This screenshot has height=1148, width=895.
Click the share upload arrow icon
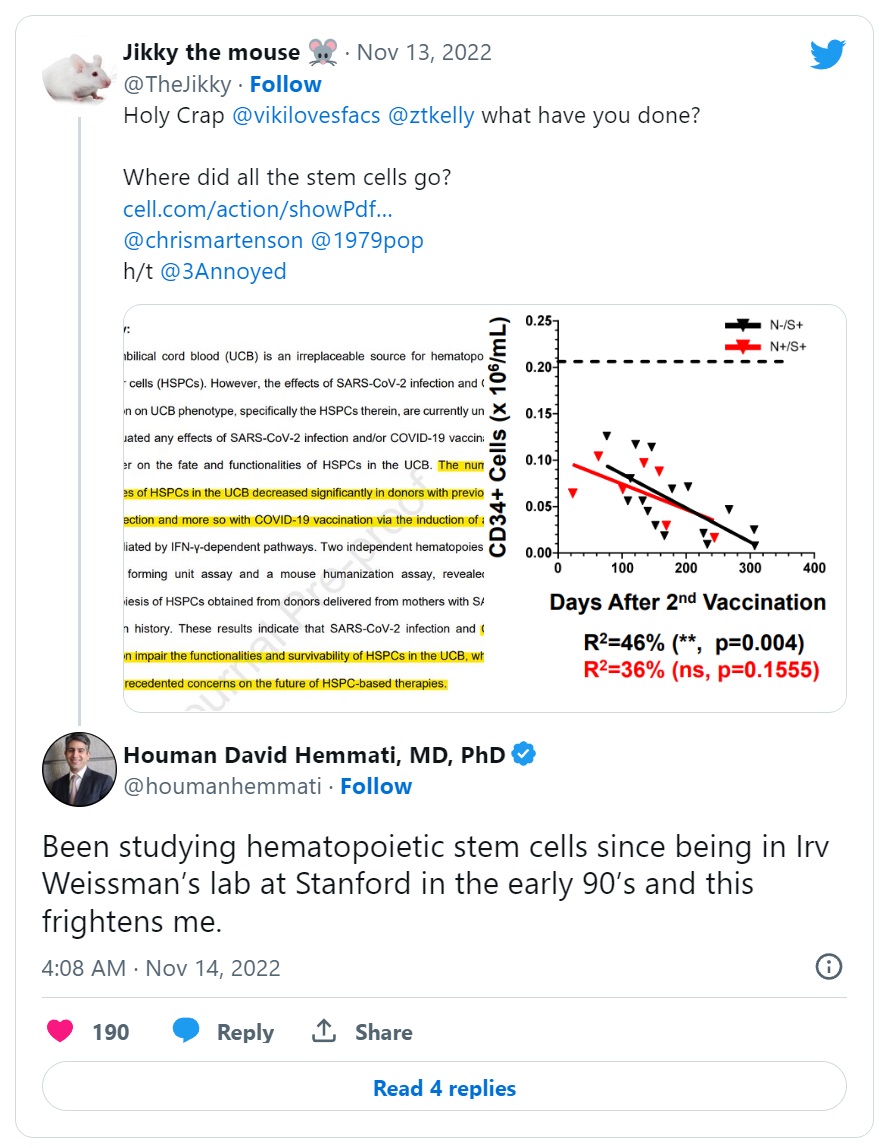coord(324,1031)
